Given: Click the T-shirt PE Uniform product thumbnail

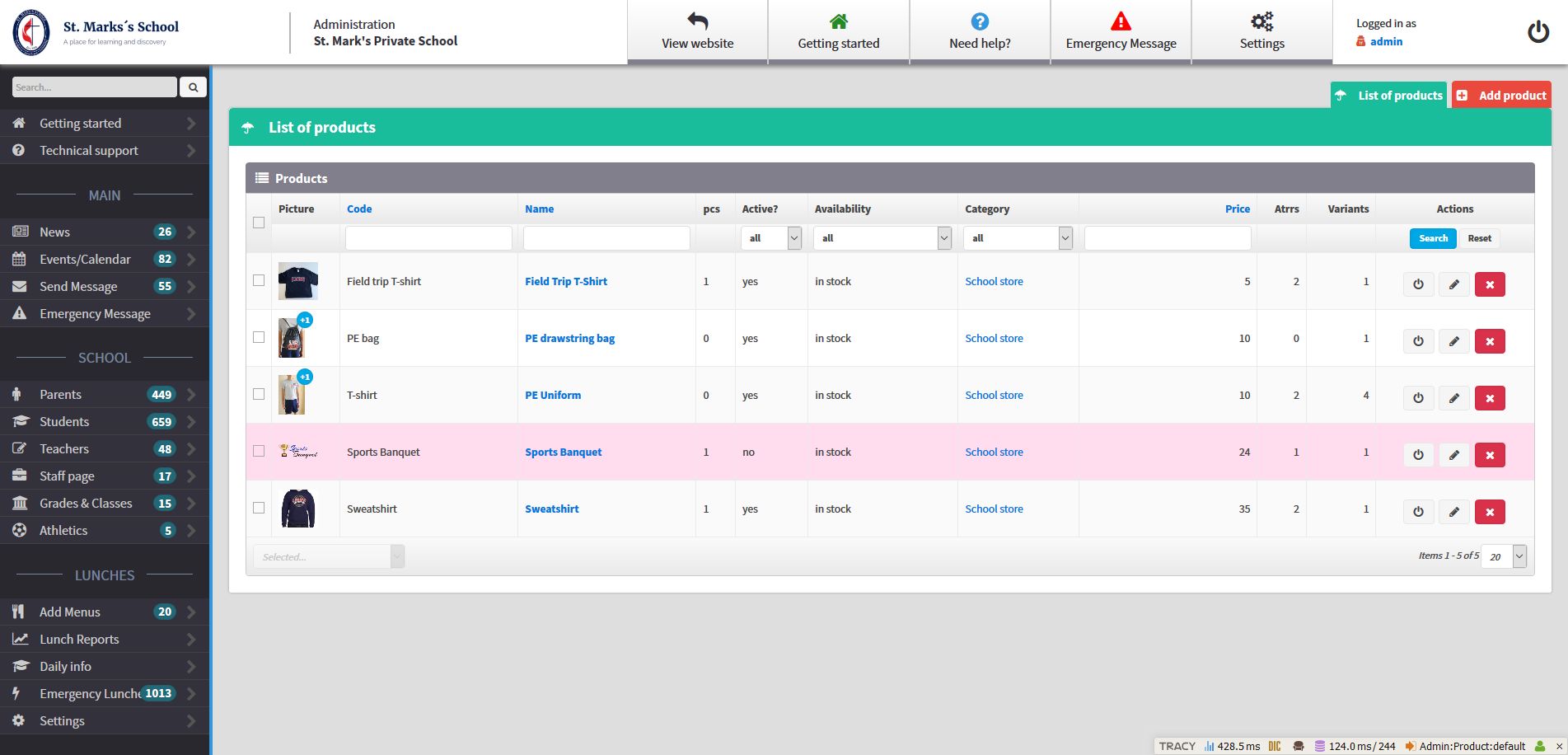Looking at the screenshot, I should [292, 395].
